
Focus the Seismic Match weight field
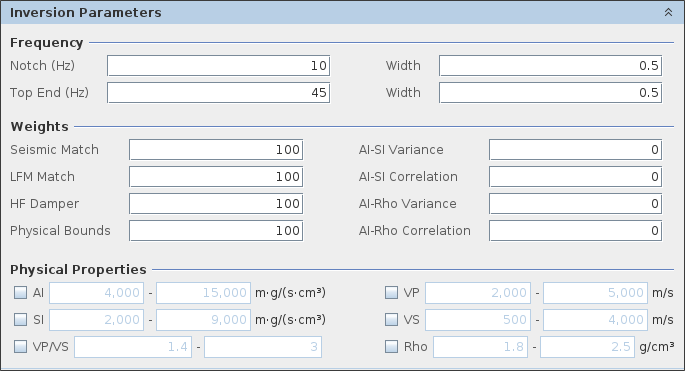point(216,150)
